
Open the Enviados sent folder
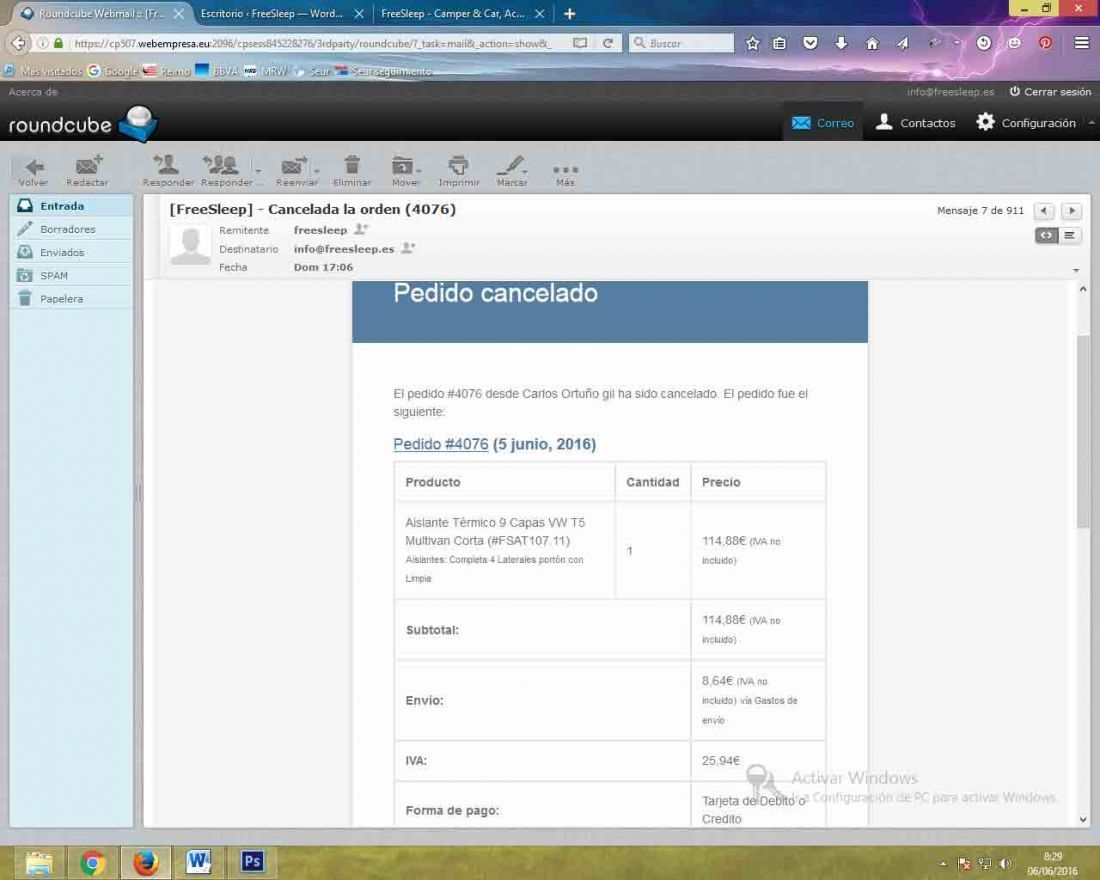coord(71,252)
